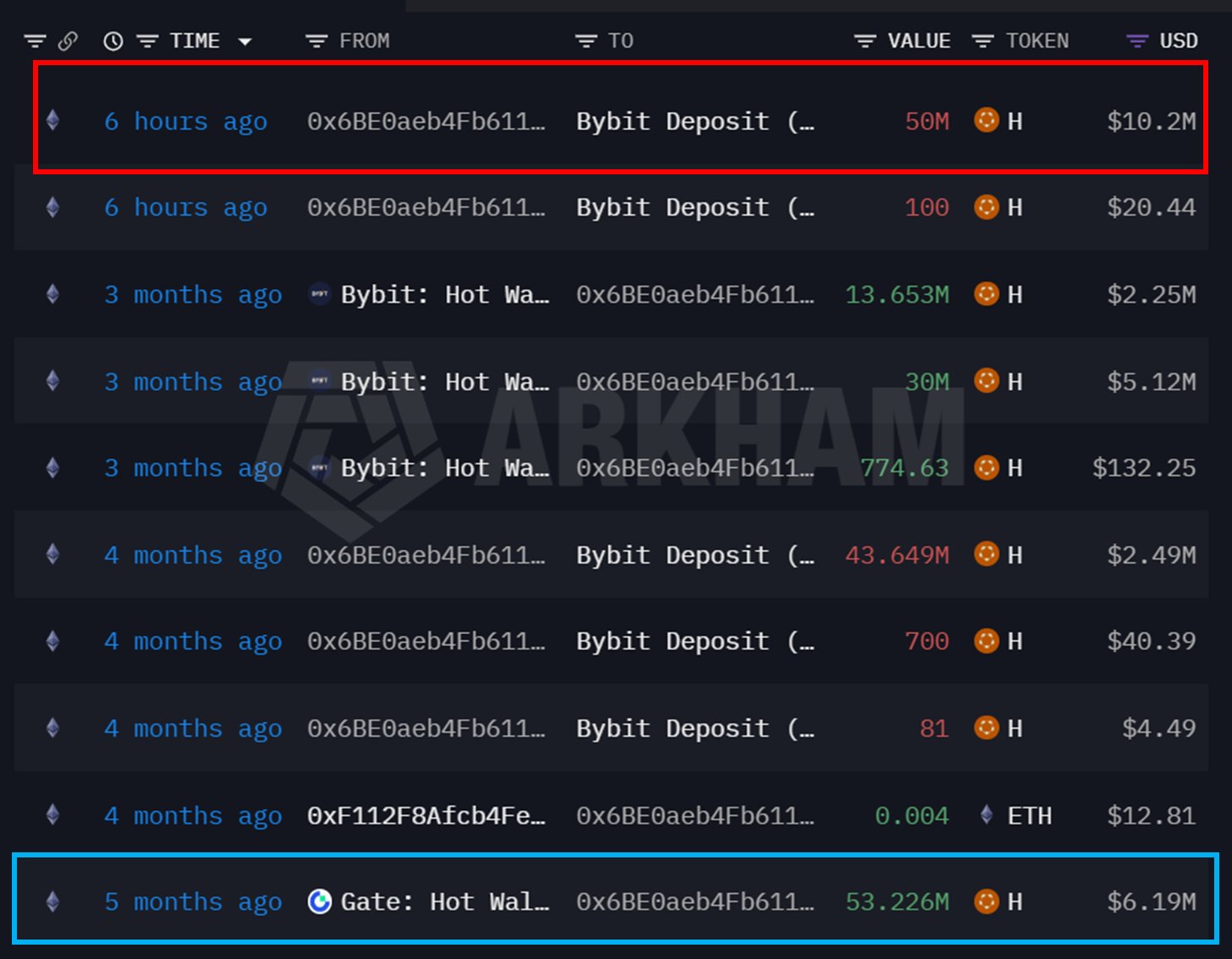The height and width of the screenshot is (959, 1232).
Task: Click the Ethereum chain icon in the $4.49 row
Action: pos(52,728)
